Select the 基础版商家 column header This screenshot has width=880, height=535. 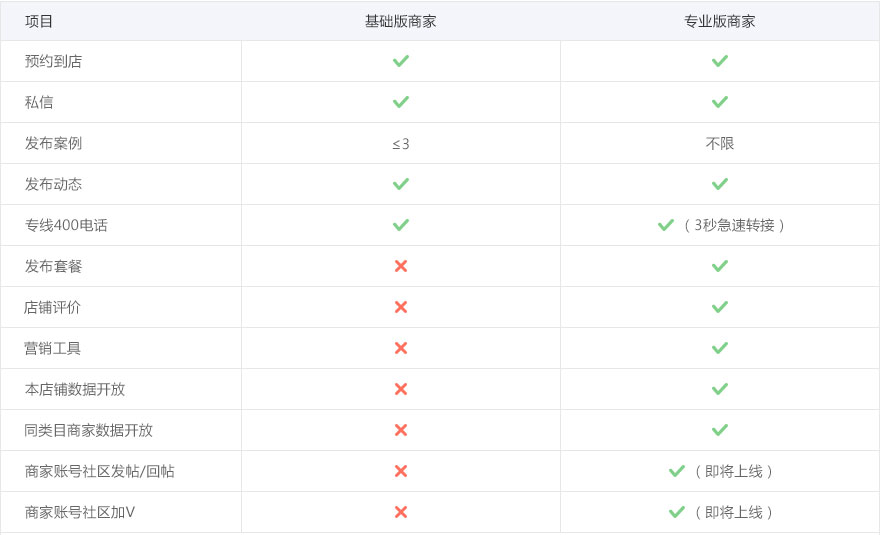point(401,21)
